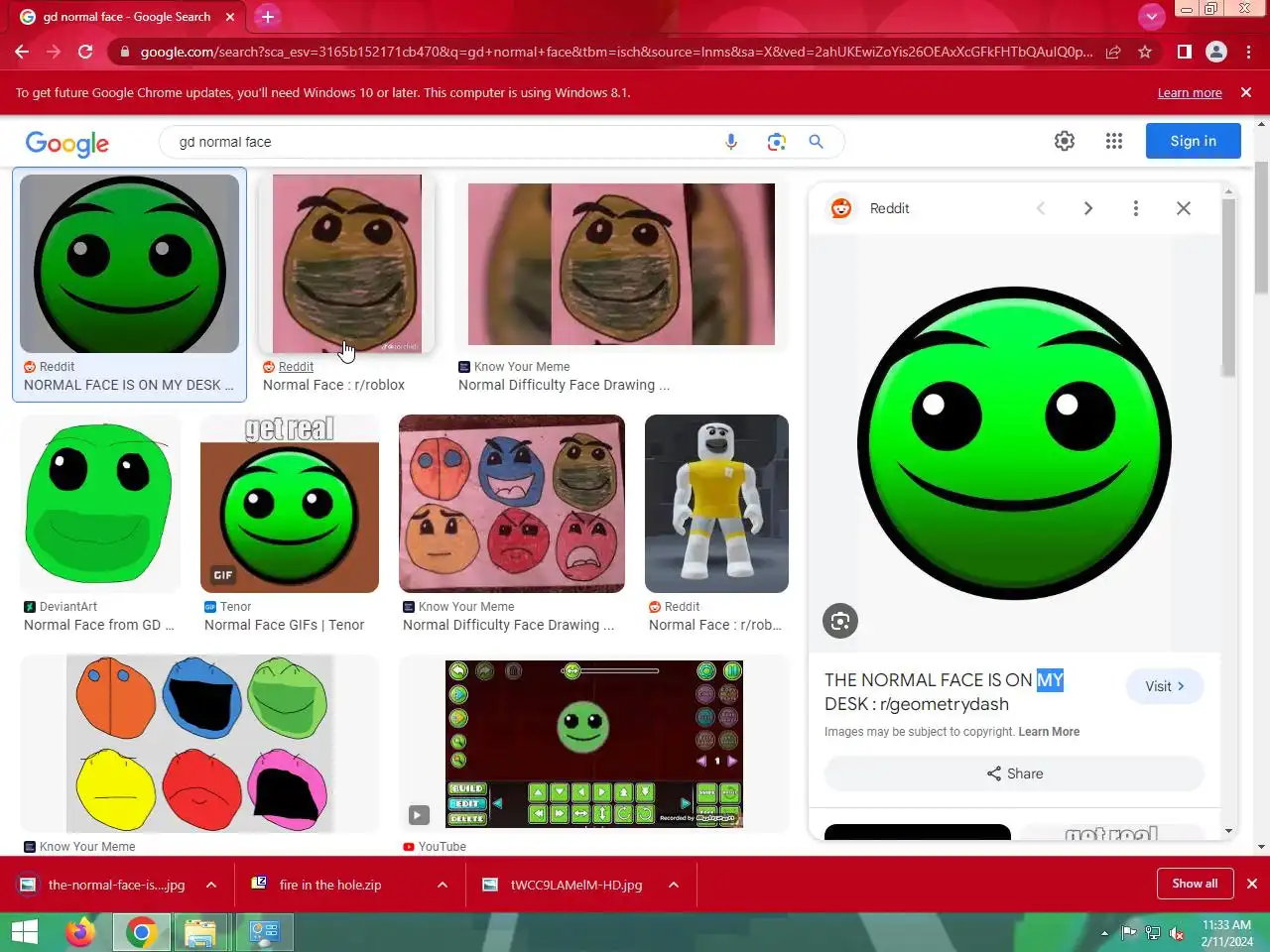The width and height of the screenshot is (1270, 952).
Task: Click Sign in button
Action: pos(1193,141)
